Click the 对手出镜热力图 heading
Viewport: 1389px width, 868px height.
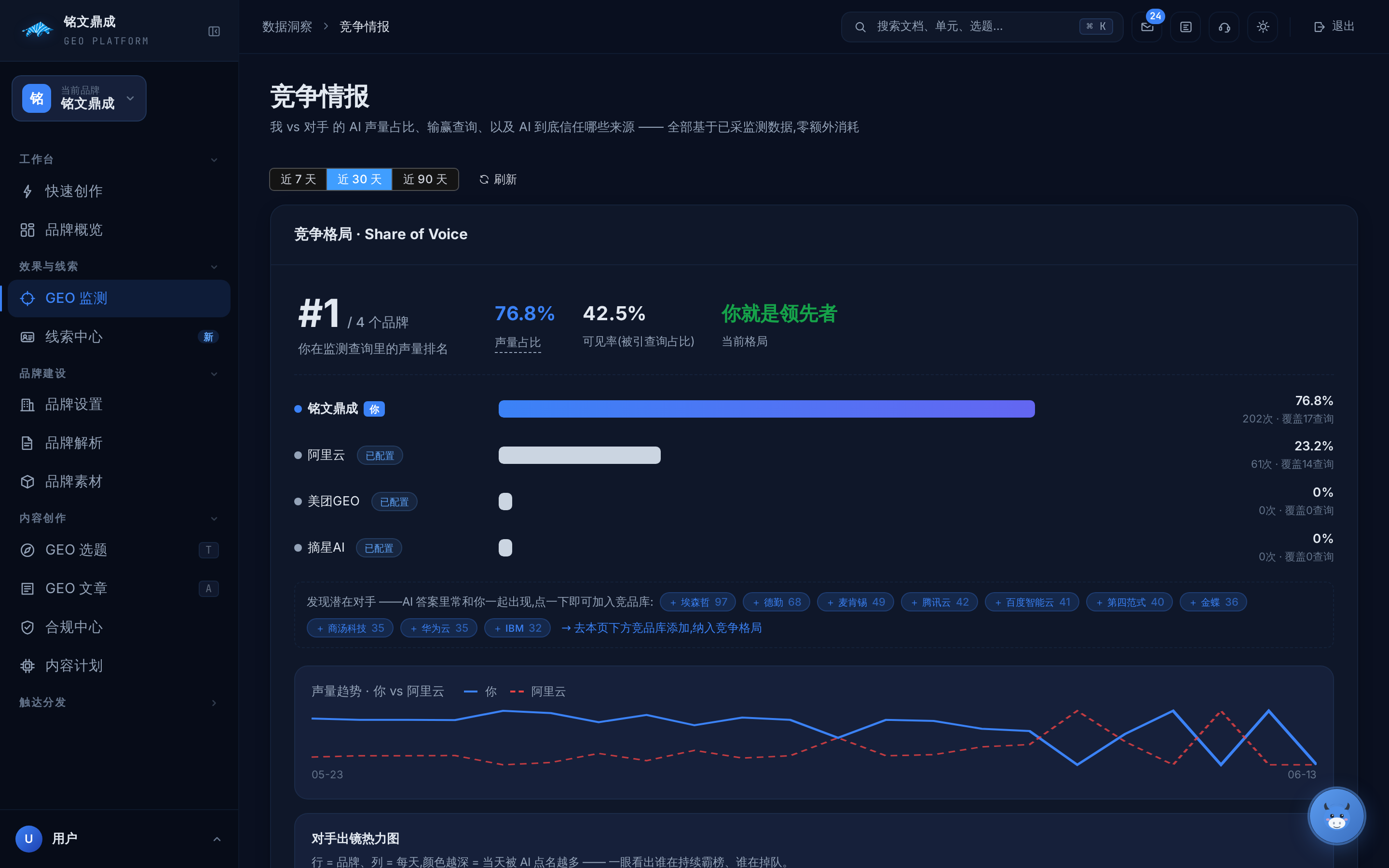(355, 839)
